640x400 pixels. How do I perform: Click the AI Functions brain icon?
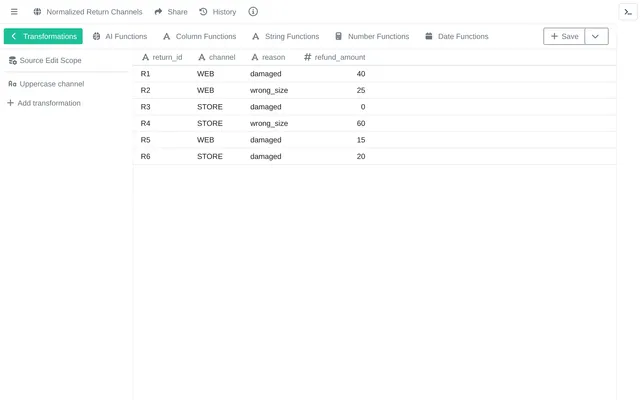96,36
